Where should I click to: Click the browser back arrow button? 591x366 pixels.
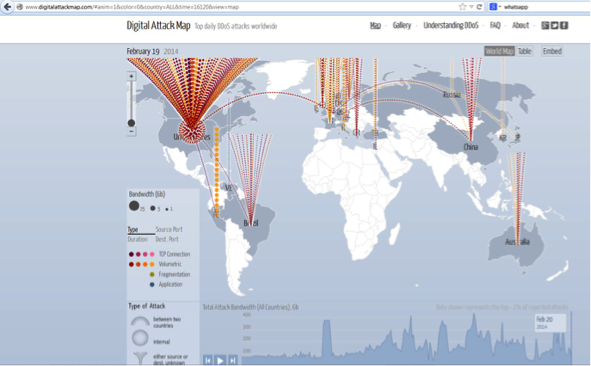pyautogui.click(x=7, y=7)
